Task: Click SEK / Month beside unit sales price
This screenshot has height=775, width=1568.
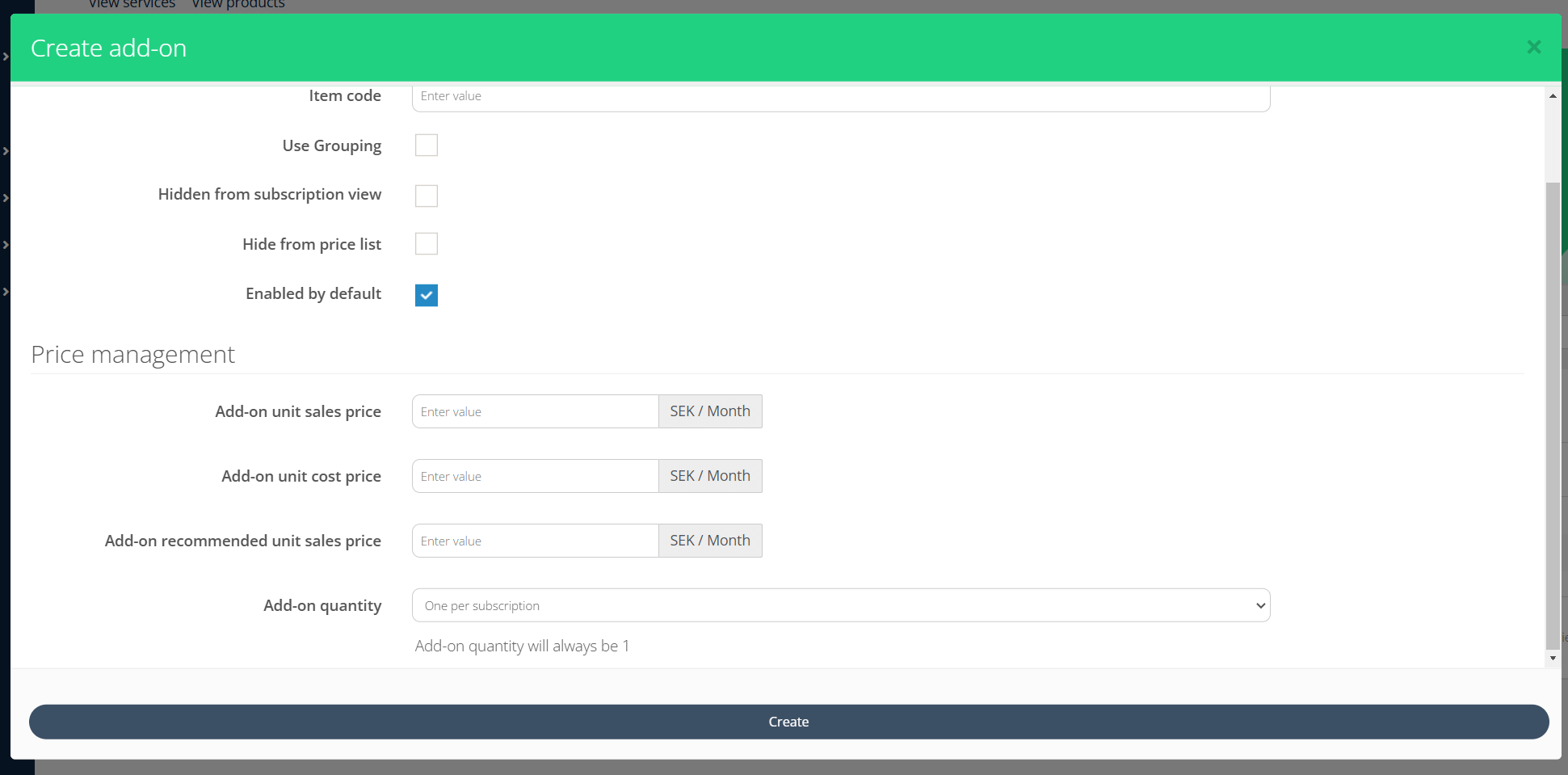Action: [710, 411]
